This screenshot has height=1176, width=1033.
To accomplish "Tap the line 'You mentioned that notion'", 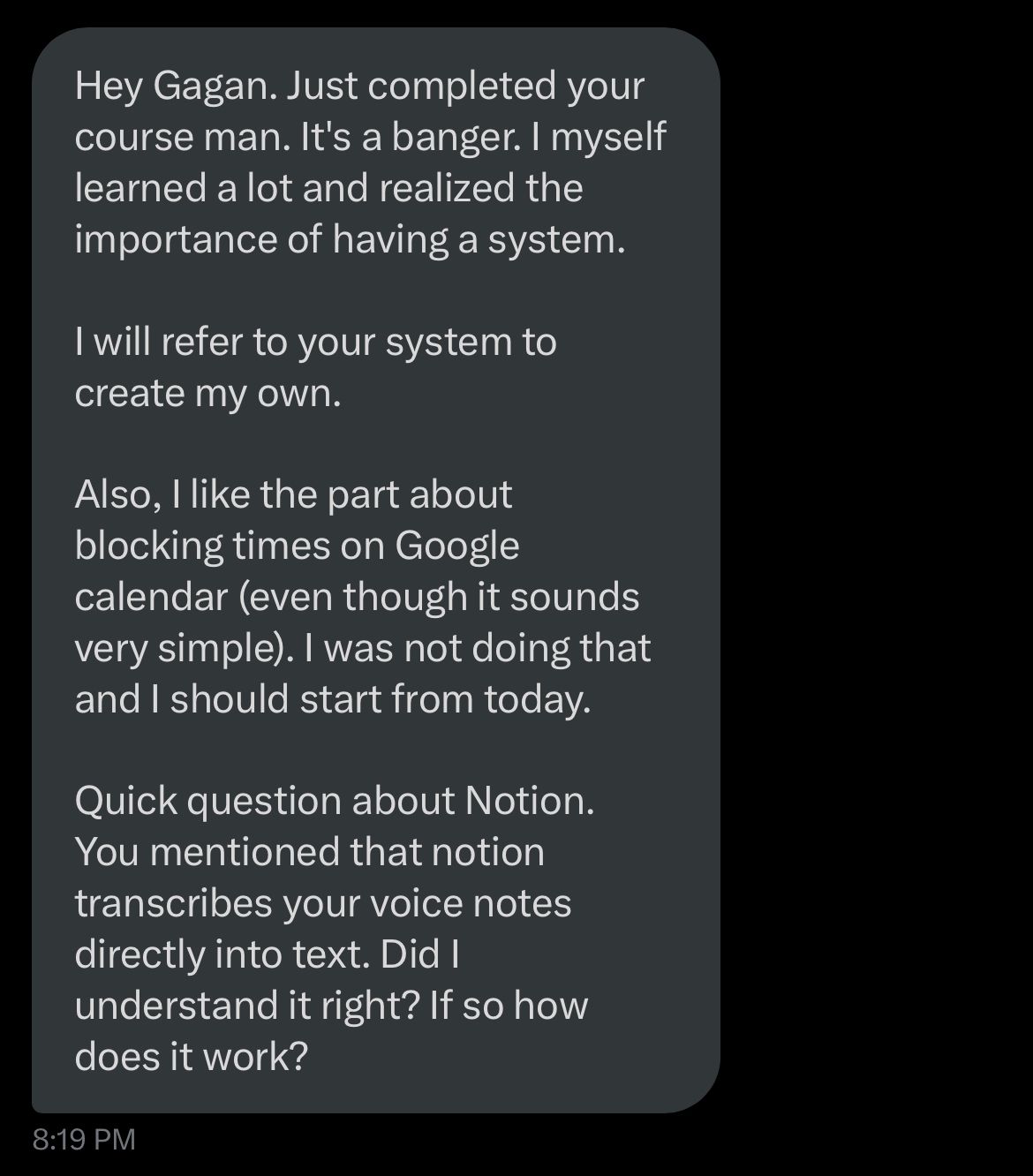I will [309, 853].
